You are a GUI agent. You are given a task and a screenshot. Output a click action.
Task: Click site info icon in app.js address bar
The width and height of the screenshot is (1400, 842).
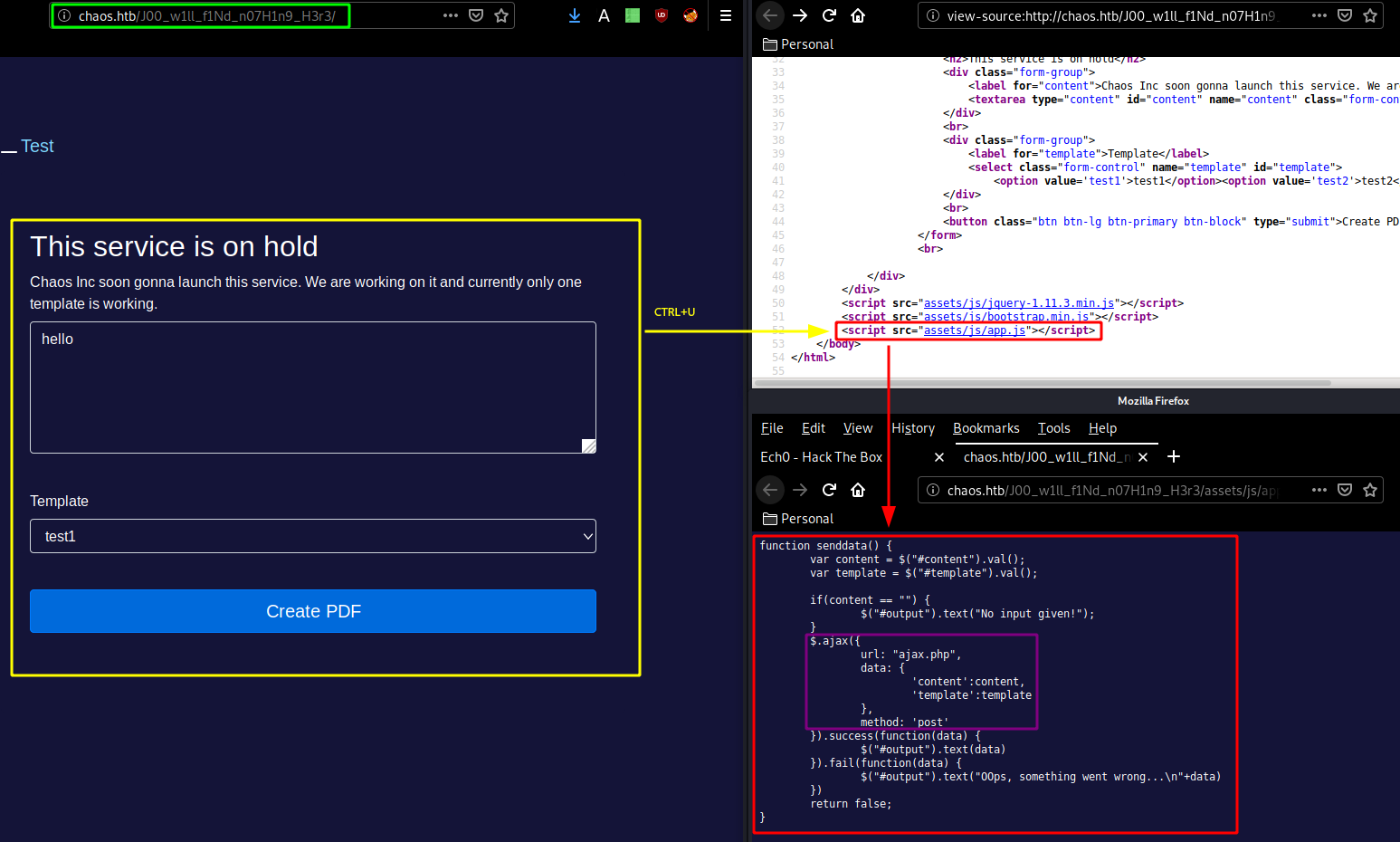click(933, 490)
